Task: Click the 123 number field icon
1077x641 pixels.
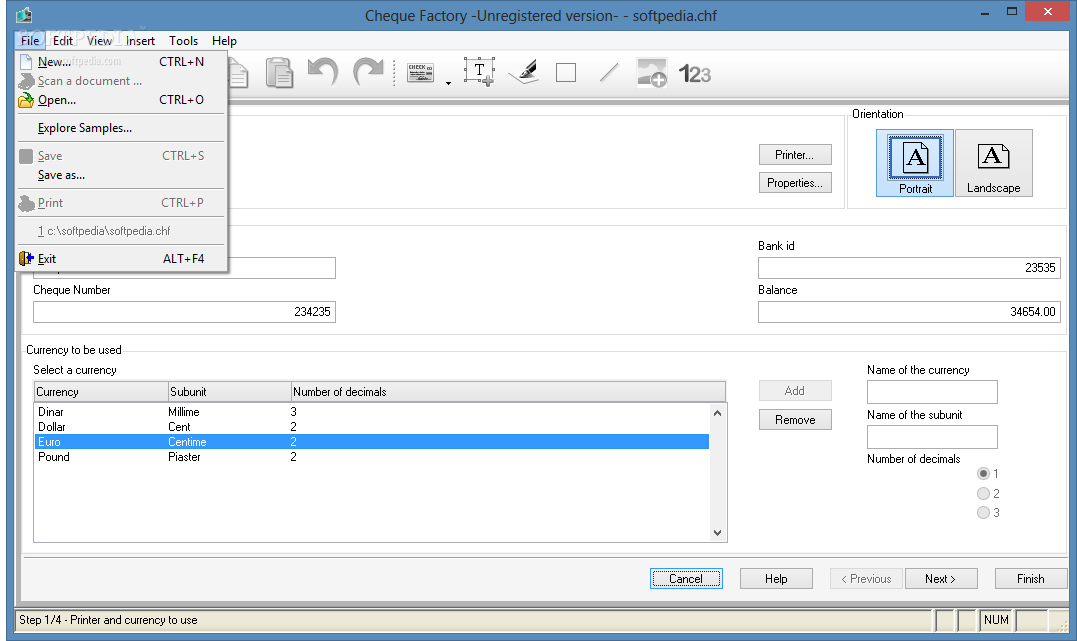Action: coord(694,74)
